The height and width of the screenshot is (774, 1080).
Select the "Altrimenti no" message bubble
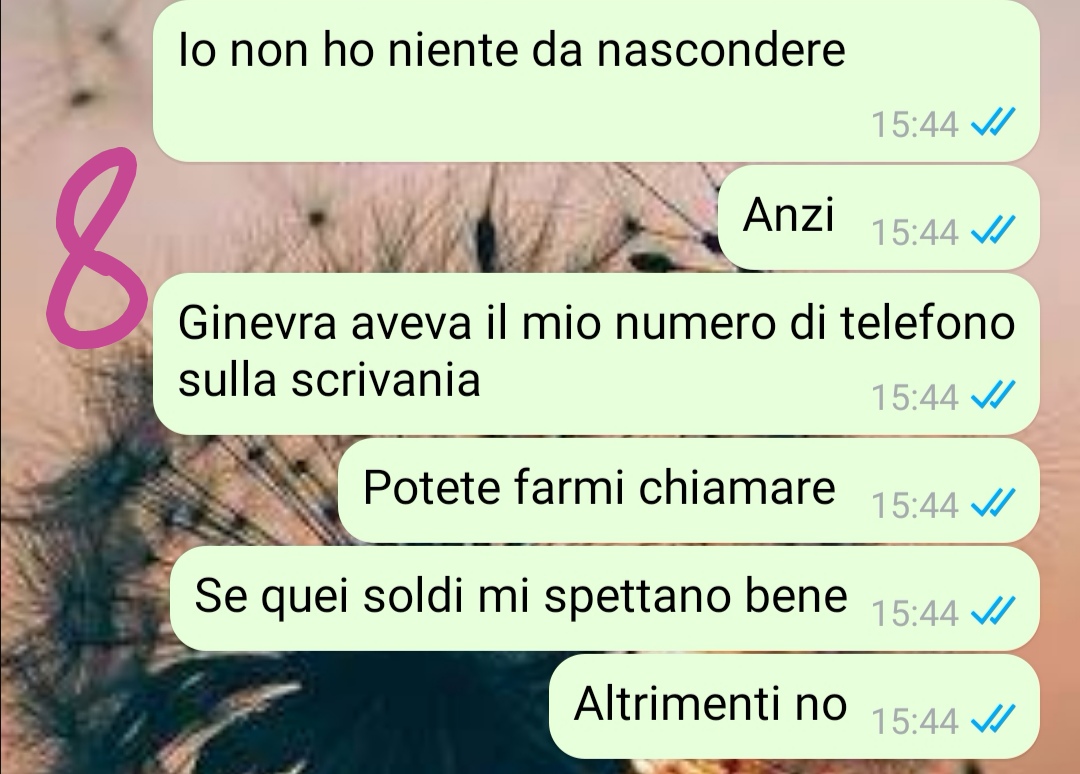point(794,707)
